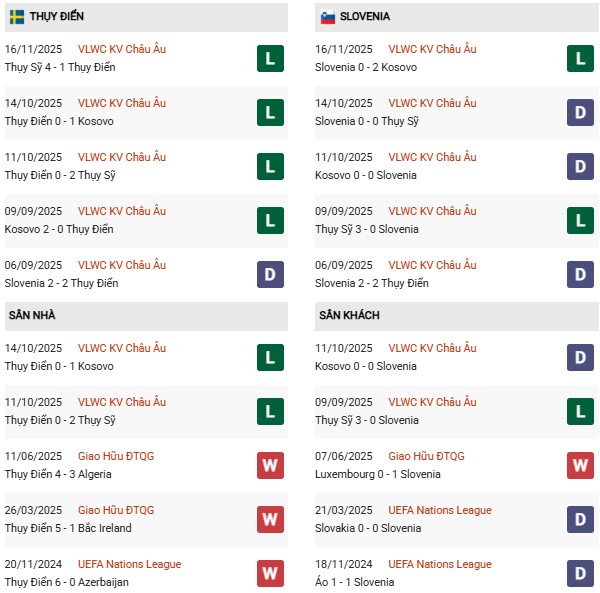The image size is (600, 593).
Task: Select the SLOVENIA team header
Action: (x=365, y=17)
